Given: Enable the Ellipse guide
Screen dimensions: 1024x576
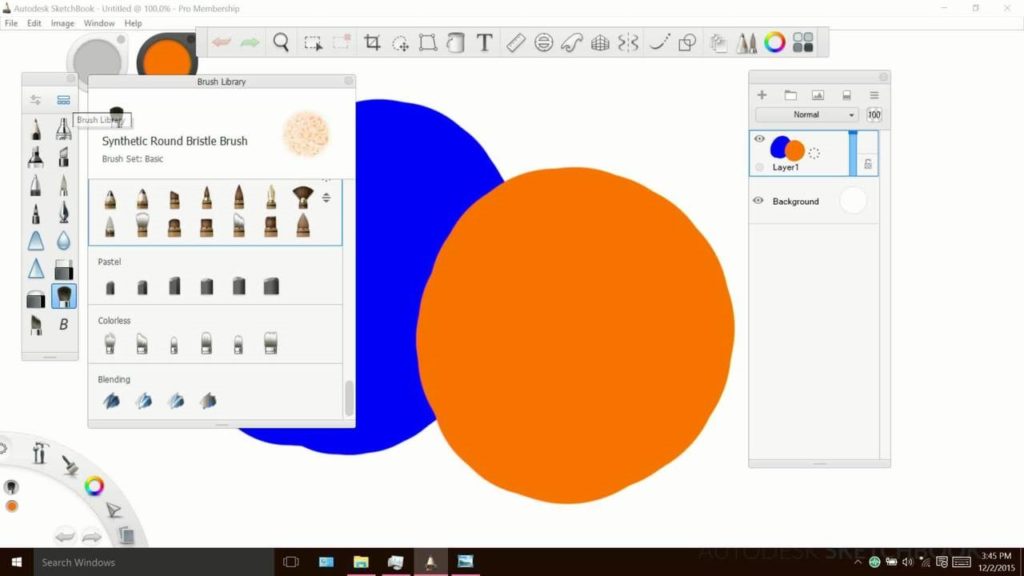Looking at the screenshot, I should coord(543,42).
